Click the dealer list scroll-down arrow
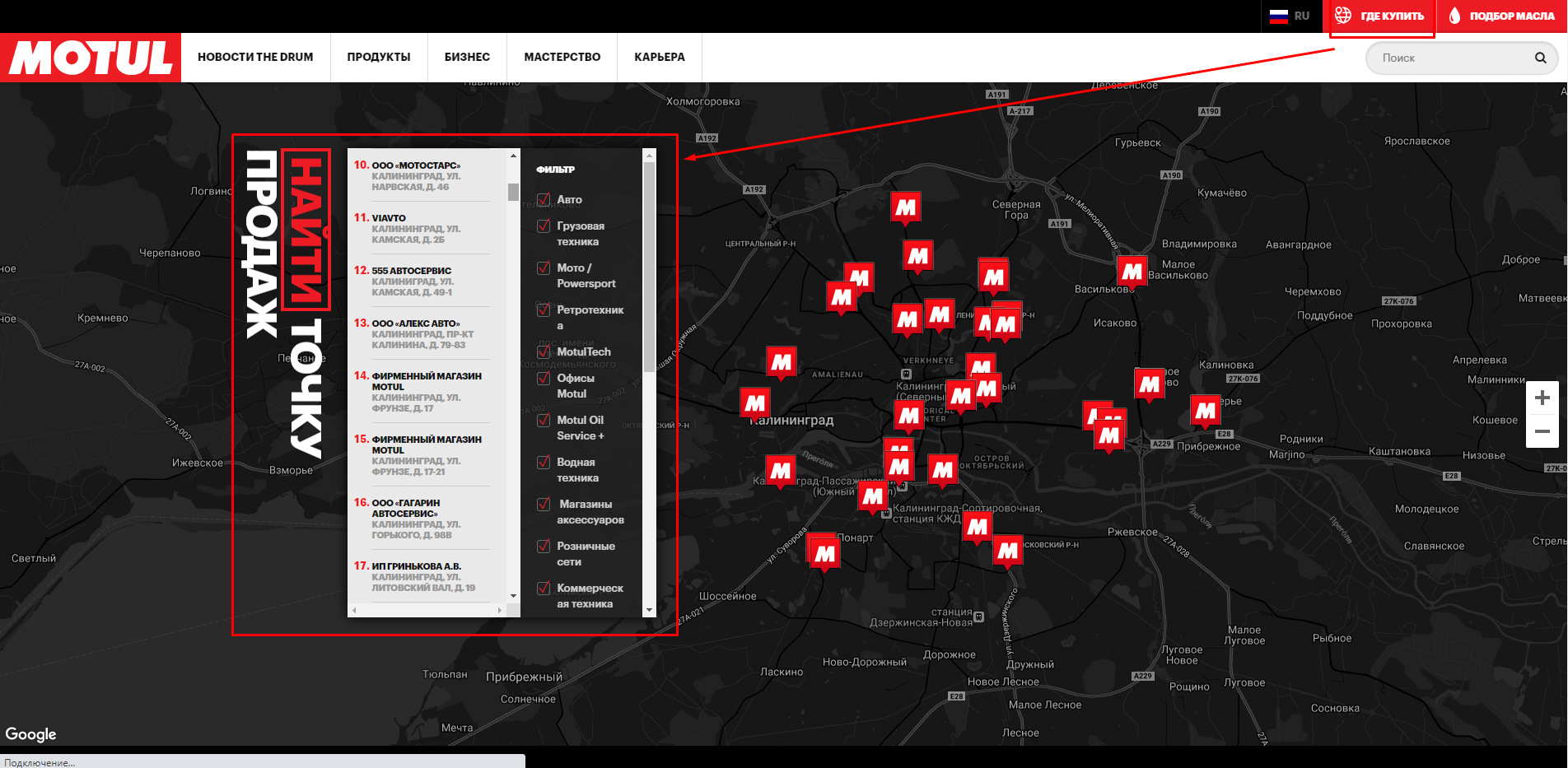This screenshot has width=1568, height=768. pyautogui.click(x=513, y=596)
